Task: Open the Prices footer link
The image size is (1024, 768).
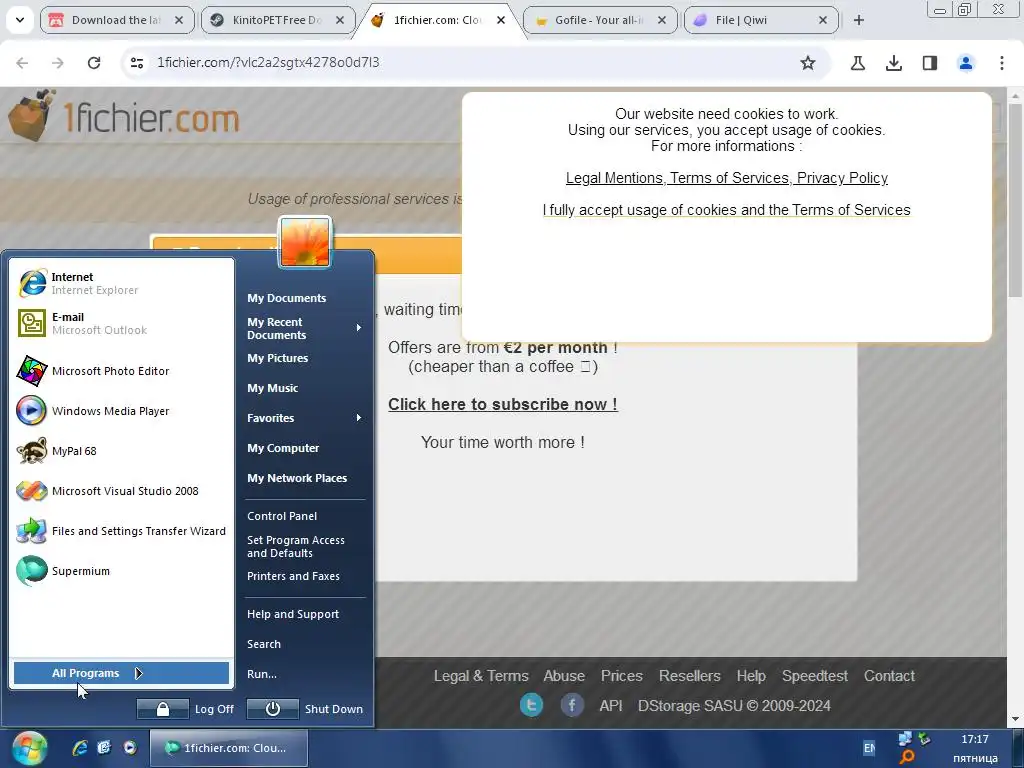Action: click(x=622, y=676)
